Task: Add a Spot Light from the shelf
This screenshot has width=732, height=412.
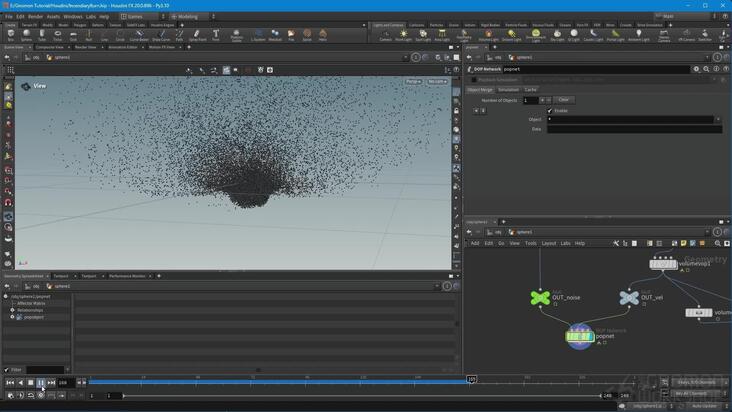Action: (x=423, y=35)
